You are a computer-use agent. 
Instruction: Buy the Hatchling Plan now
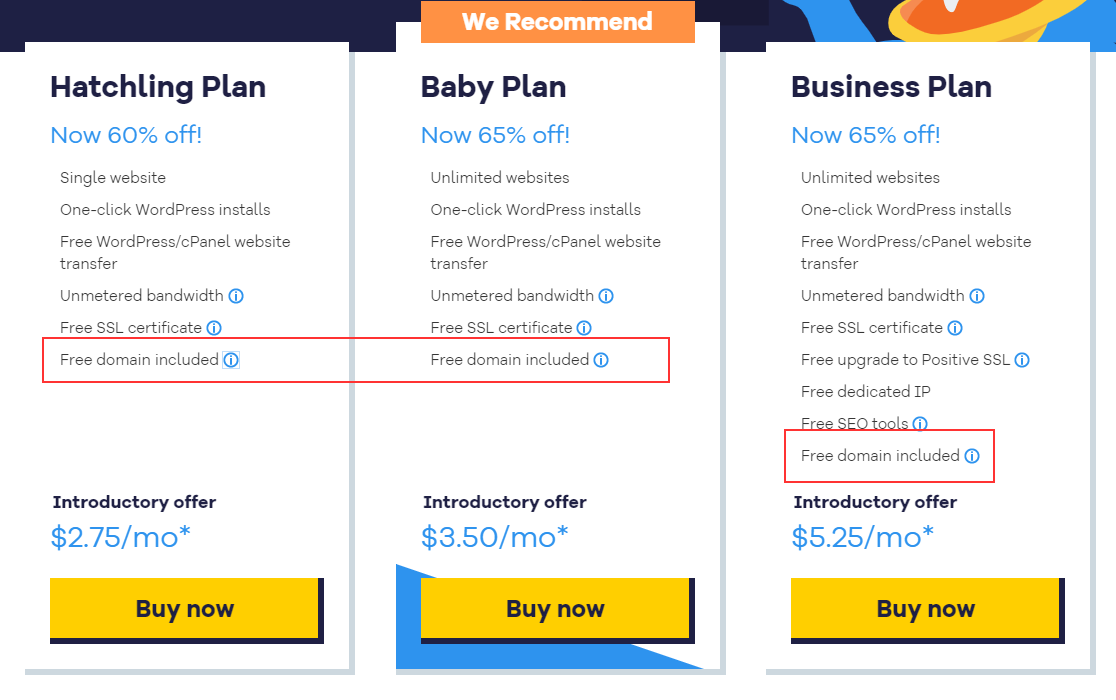pos(185,609)
